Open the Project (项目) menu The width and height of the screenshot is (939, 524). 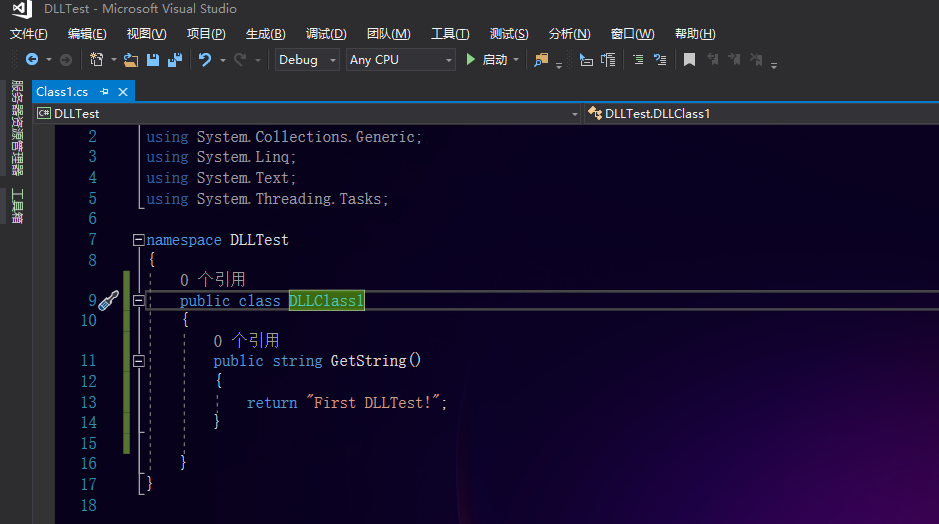point(206,34)
